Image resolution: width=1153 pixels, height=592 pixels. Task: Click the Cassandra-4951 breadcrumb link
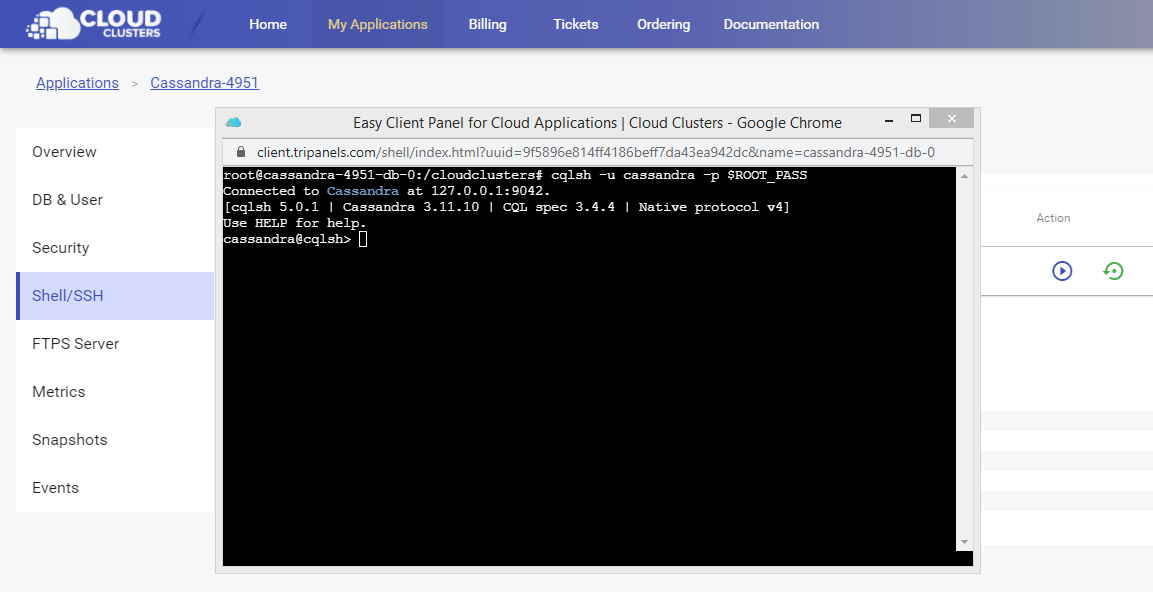tap(204, 83)
